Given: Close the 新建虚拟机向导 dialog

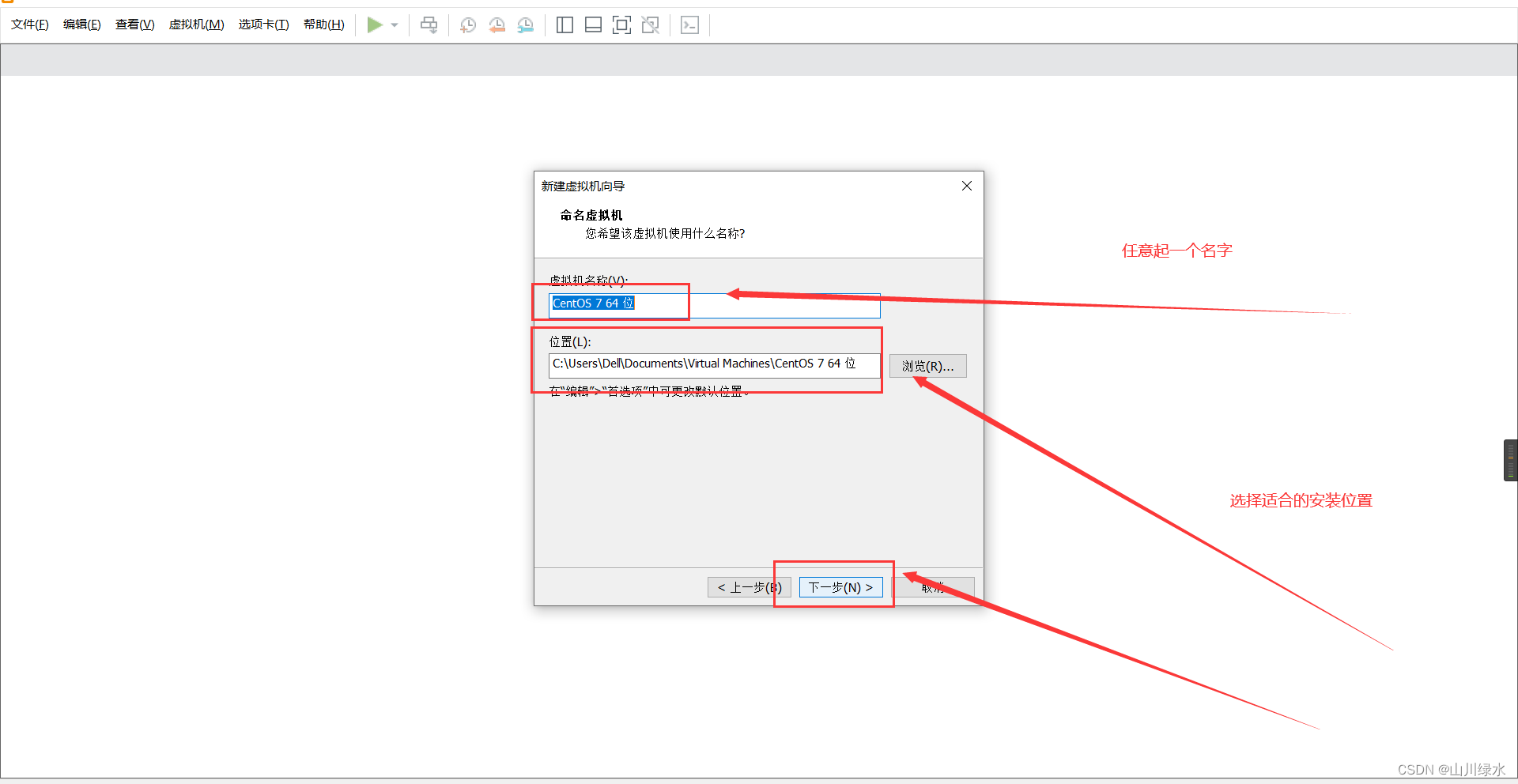Looking at the screenshot, I should coord(966,186).
